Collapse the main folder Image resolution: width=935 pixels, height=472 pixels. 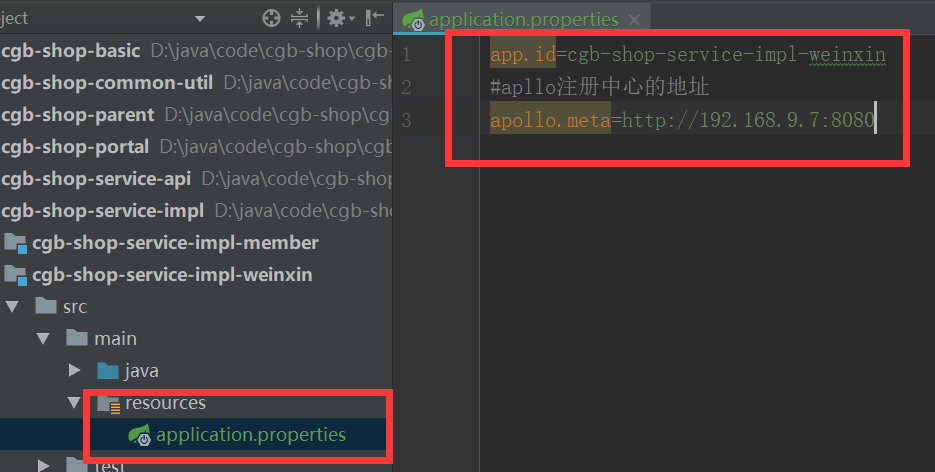coord(43,339)
